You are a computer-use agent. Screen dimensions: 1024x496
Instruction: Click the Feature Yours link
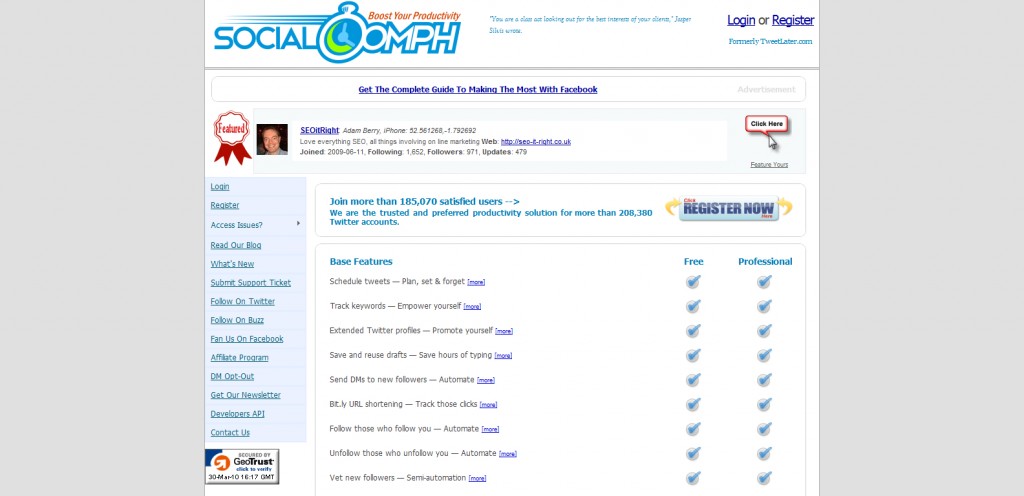click(769, 164)
